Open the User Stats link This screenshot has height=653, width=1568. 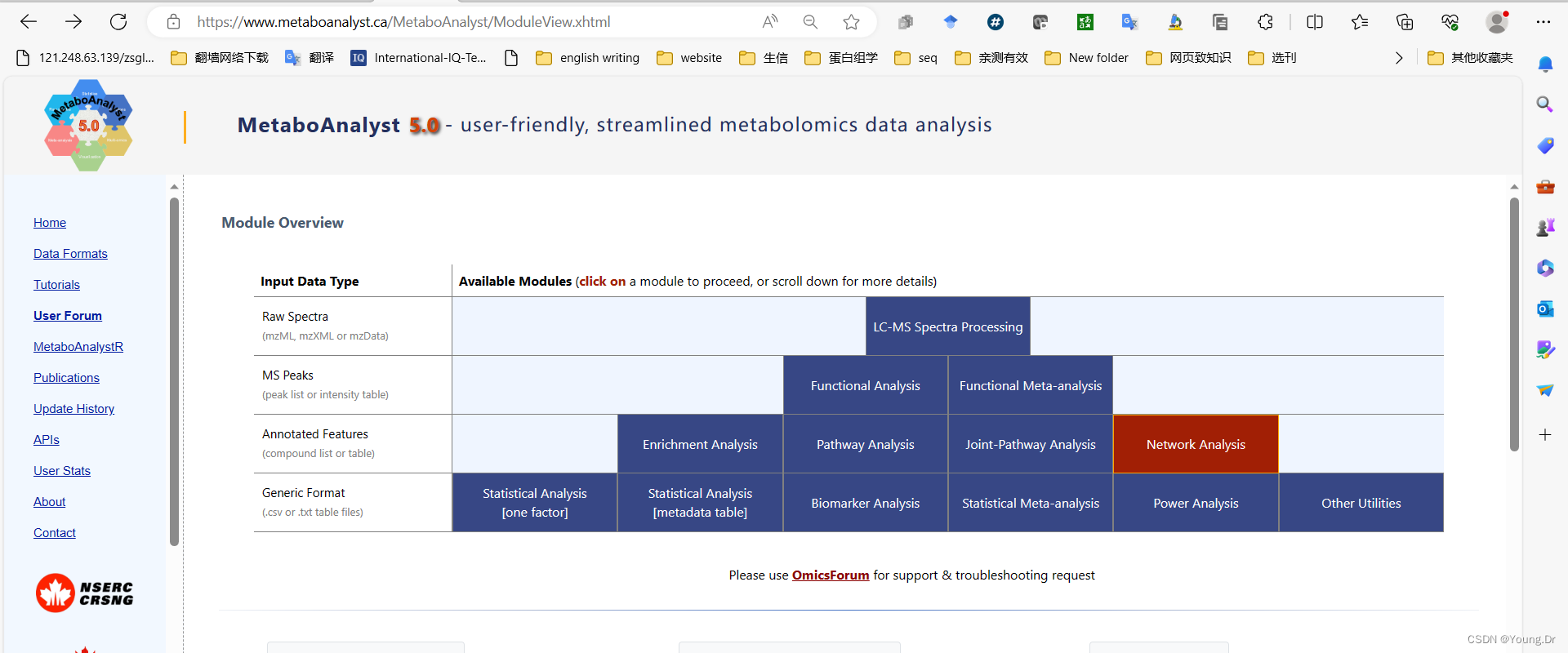(62, 471)
